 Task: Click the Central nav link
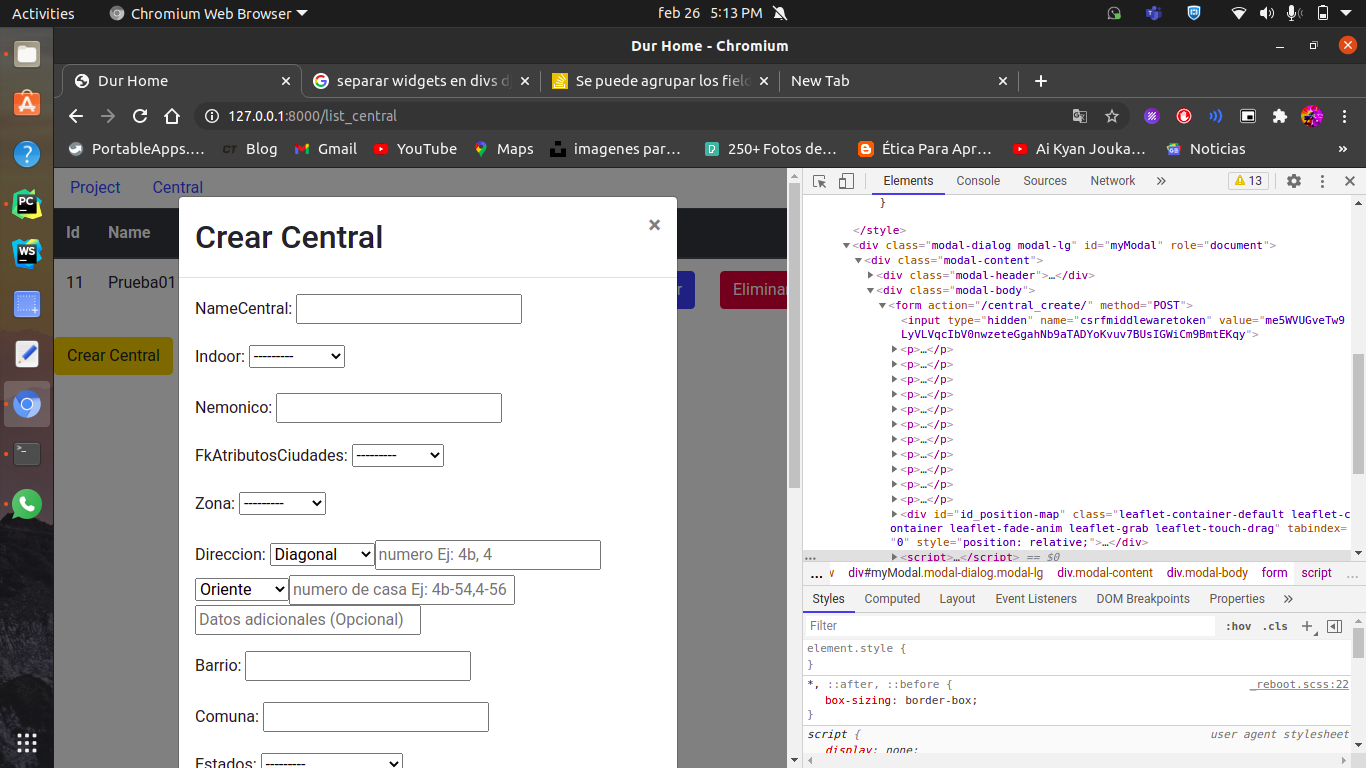178,188
